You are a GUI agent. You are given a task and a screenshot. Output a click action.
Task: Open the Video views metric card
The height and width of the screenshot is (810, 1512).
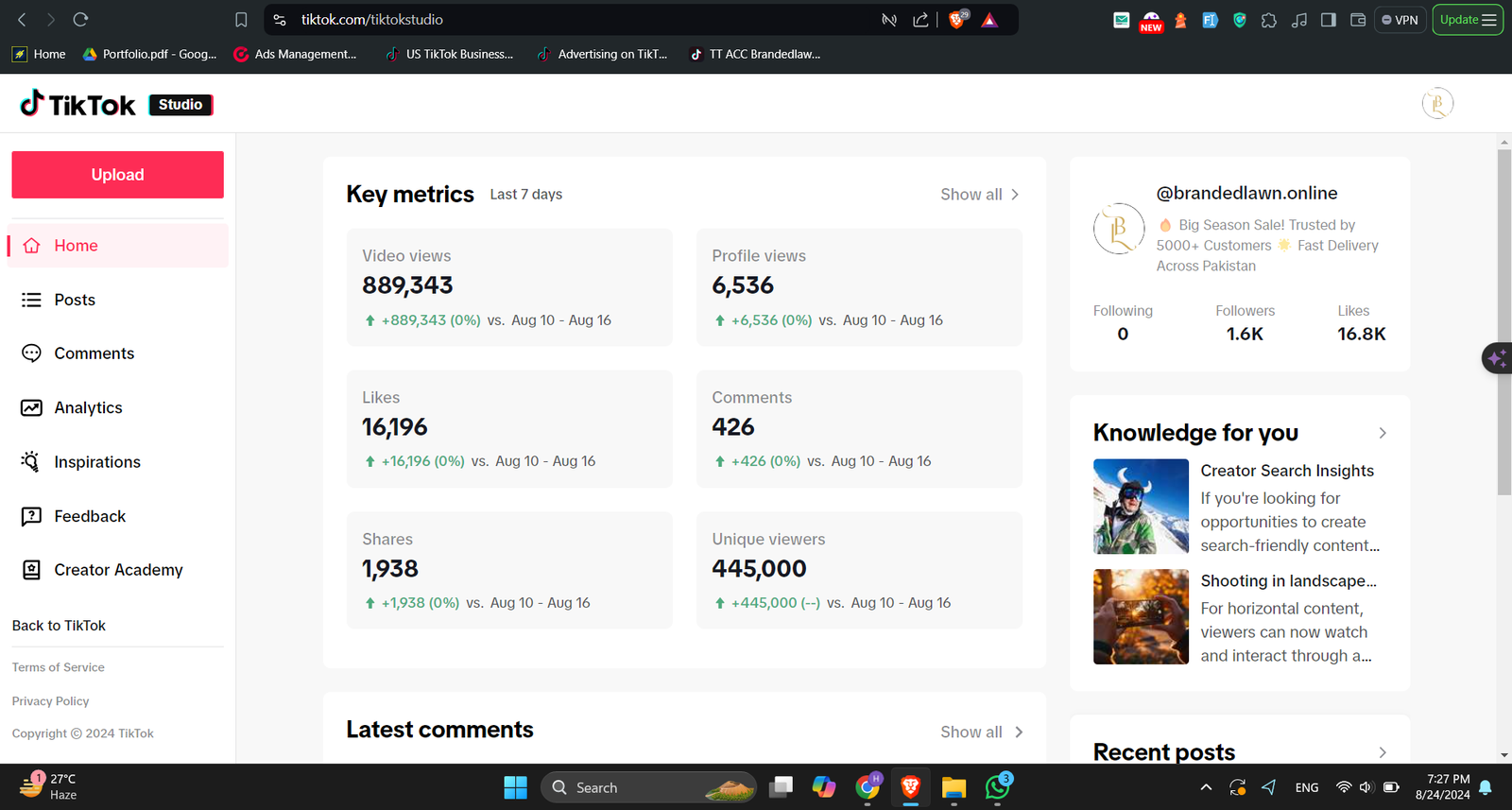click(x=509, y=287)
